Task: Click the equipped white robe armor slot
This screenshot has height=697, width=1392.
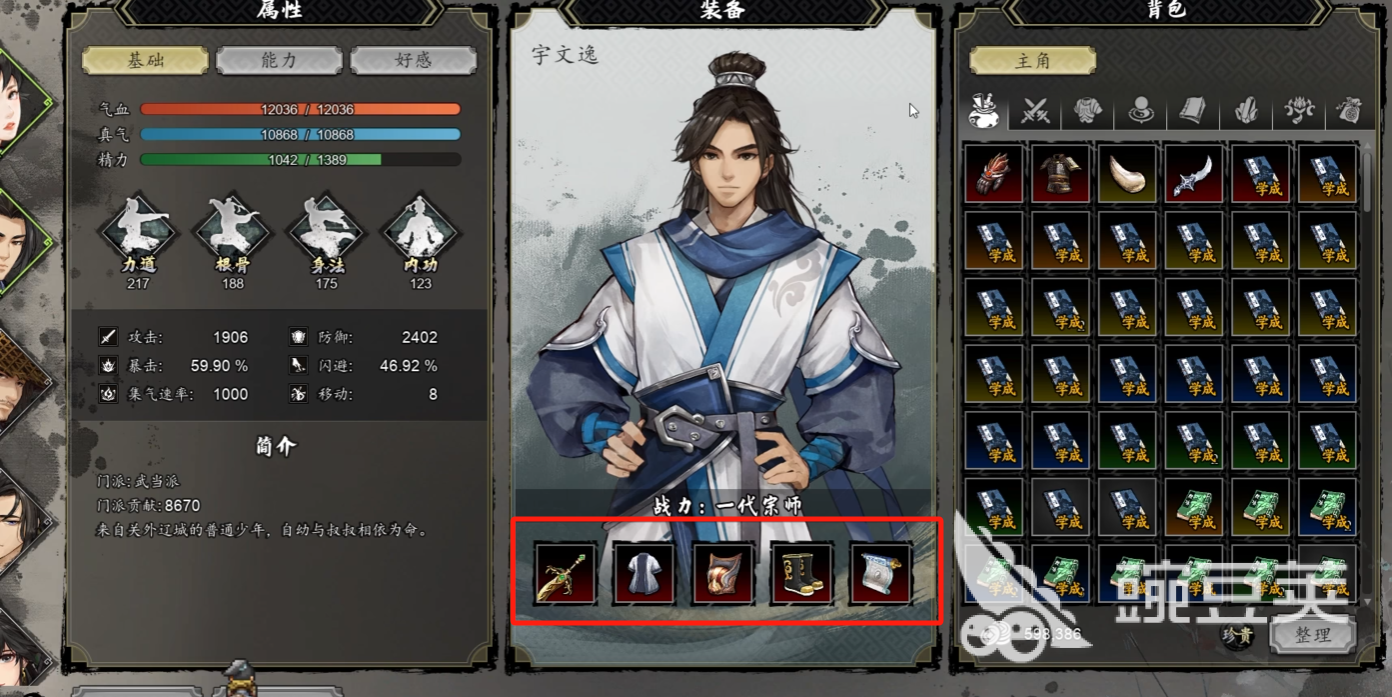Action: pyautogui.click(x=644, y=573)
